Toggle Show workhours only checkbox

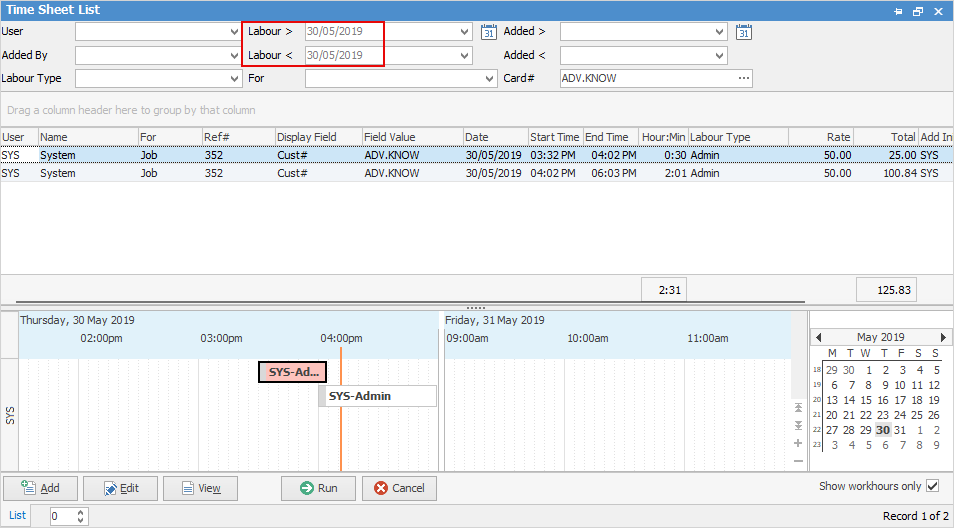[932, 486]
